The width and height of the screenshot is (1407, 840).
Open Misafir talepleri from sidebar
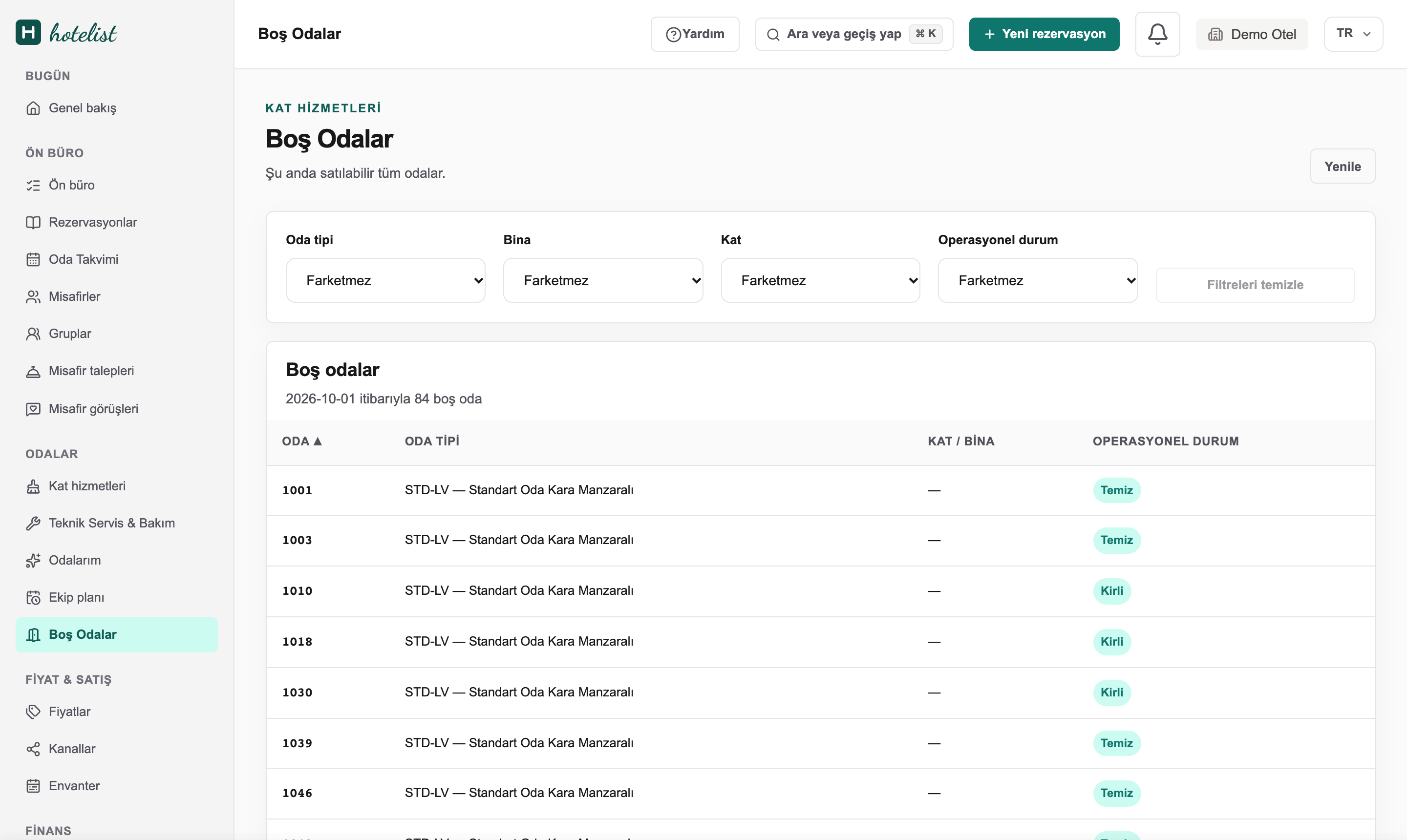[117, 371]
